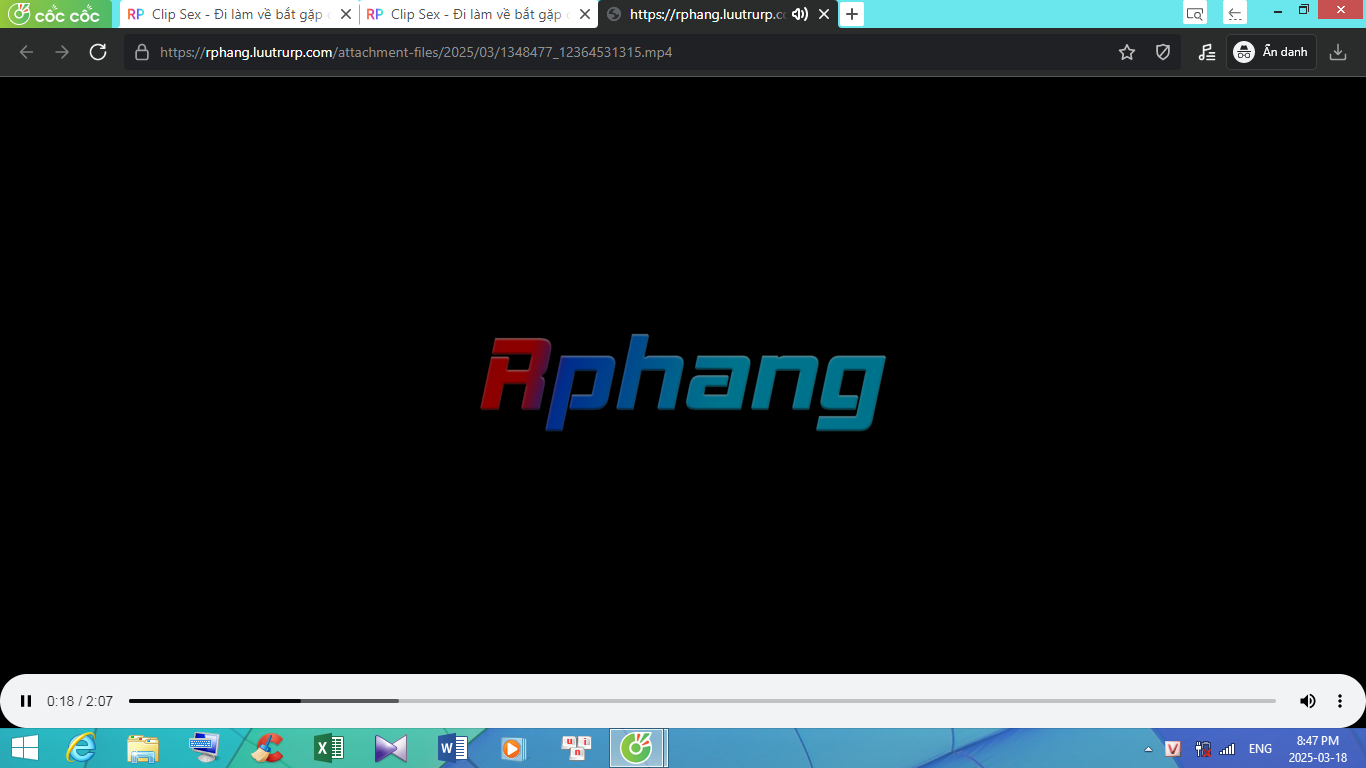
Task: Mute the video player volume
Action: tap(1307, 701)
